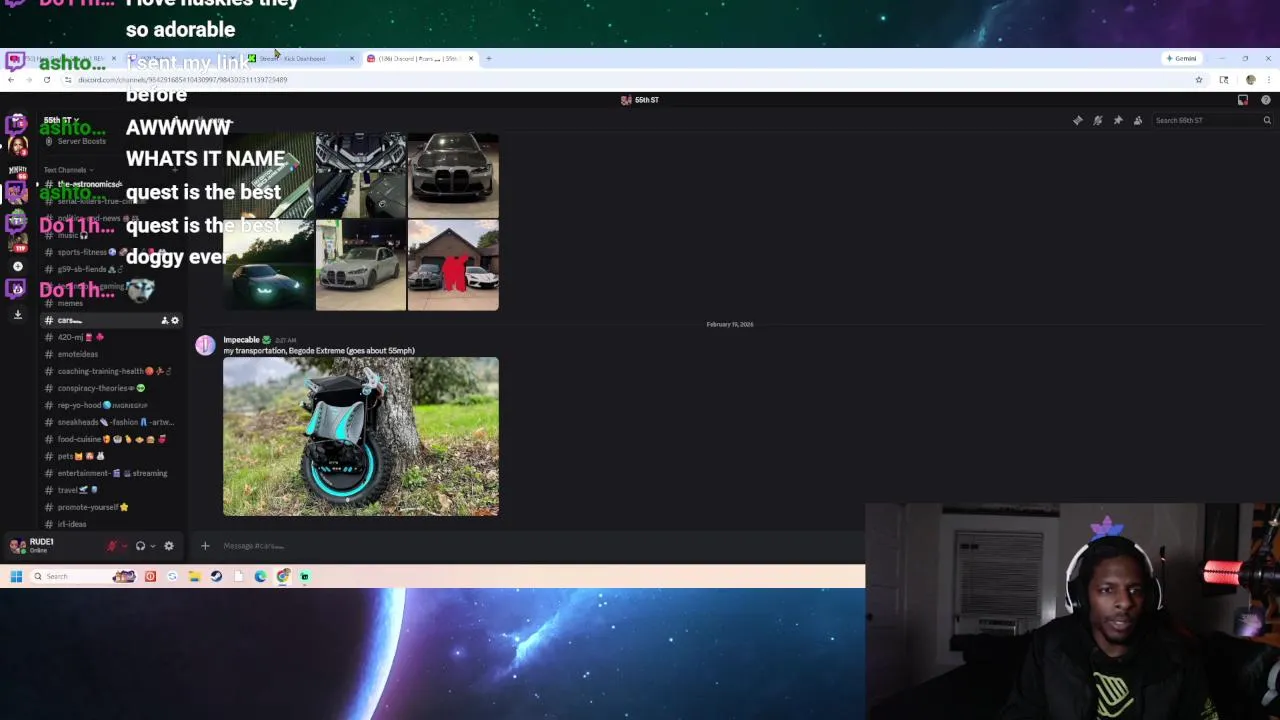Open the sports-fitness channel
Viewport: 1280px width, 720px height.
pos(110,252)
